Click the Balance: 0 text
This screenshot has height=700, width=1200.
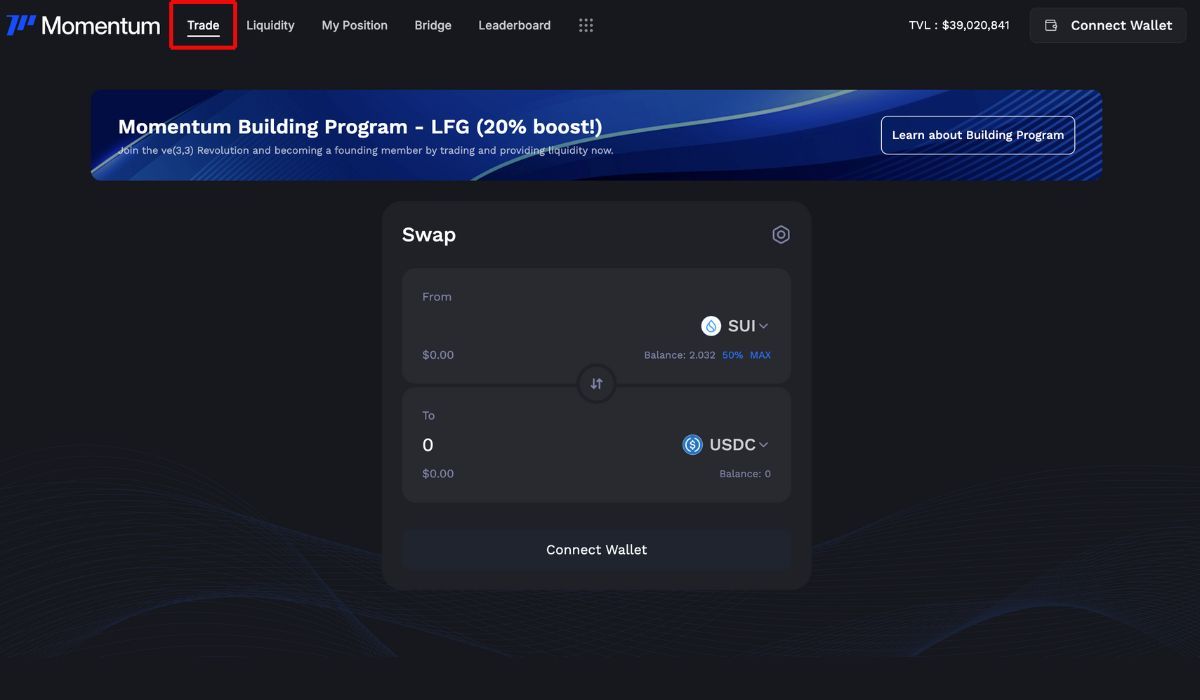point(745,474)
